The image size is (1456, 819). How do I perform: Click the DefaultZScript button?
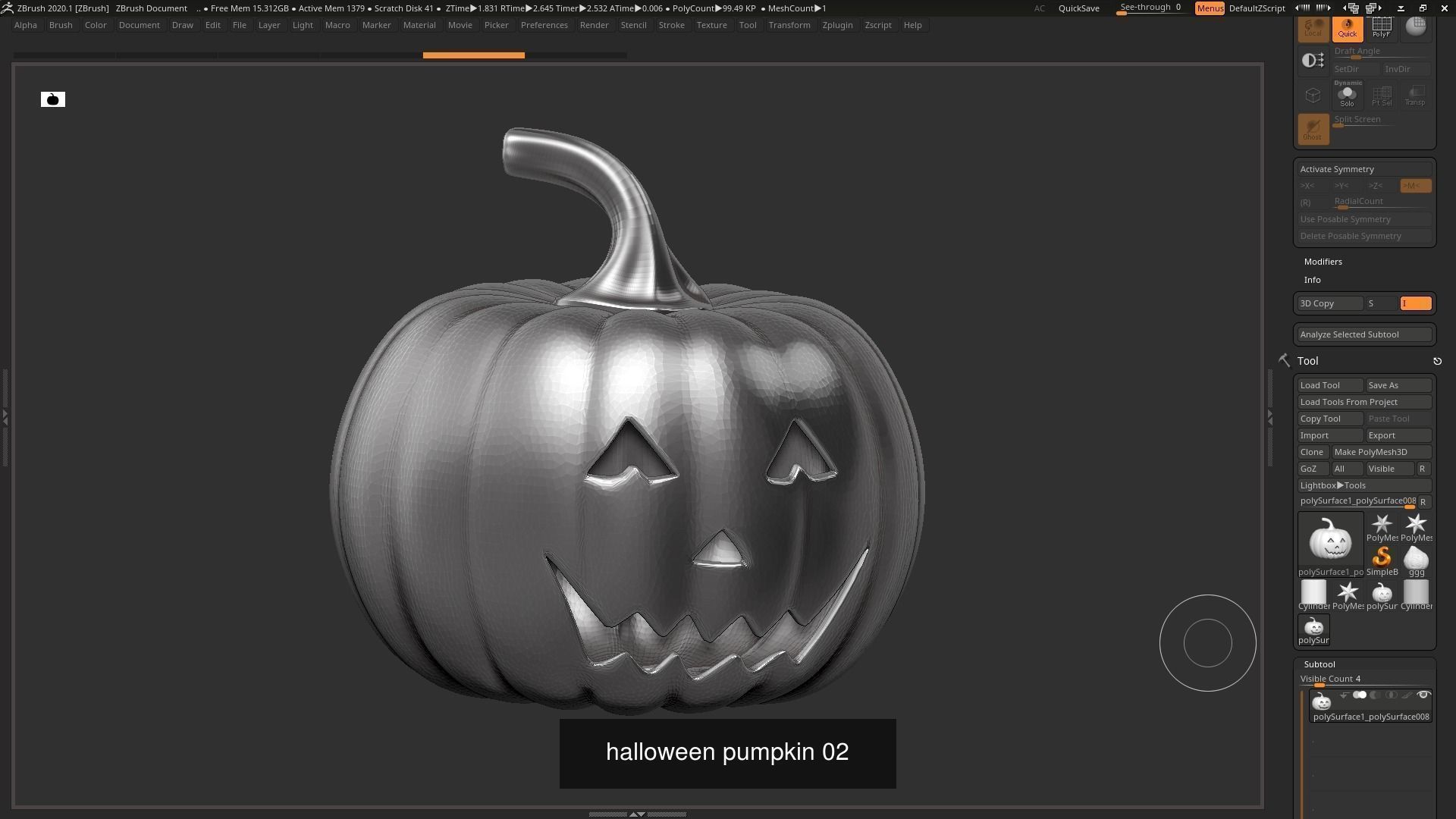pos(1257,8)
